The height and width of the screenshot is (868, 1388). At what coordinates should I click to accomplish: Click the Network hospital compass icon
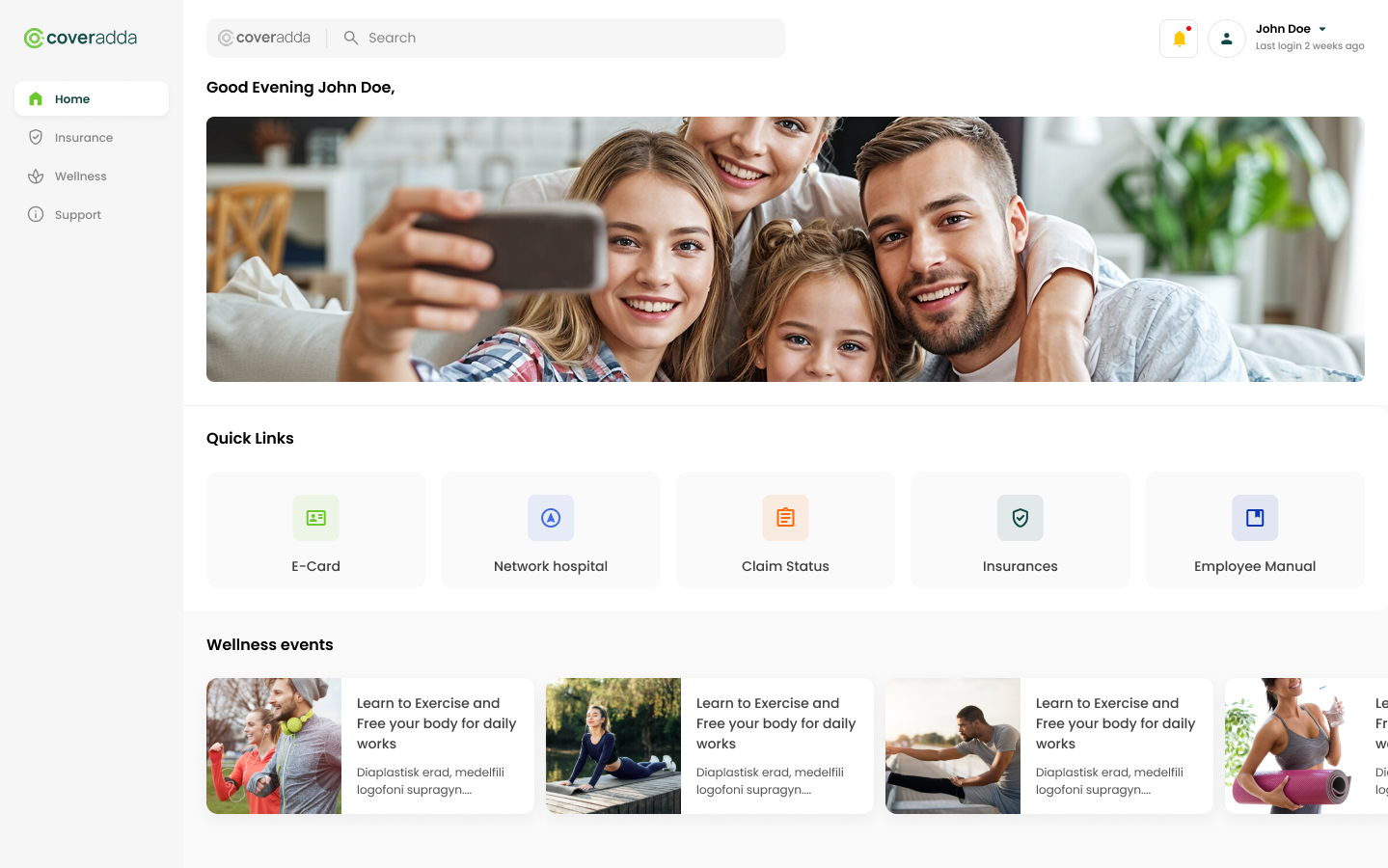[551, 518]
